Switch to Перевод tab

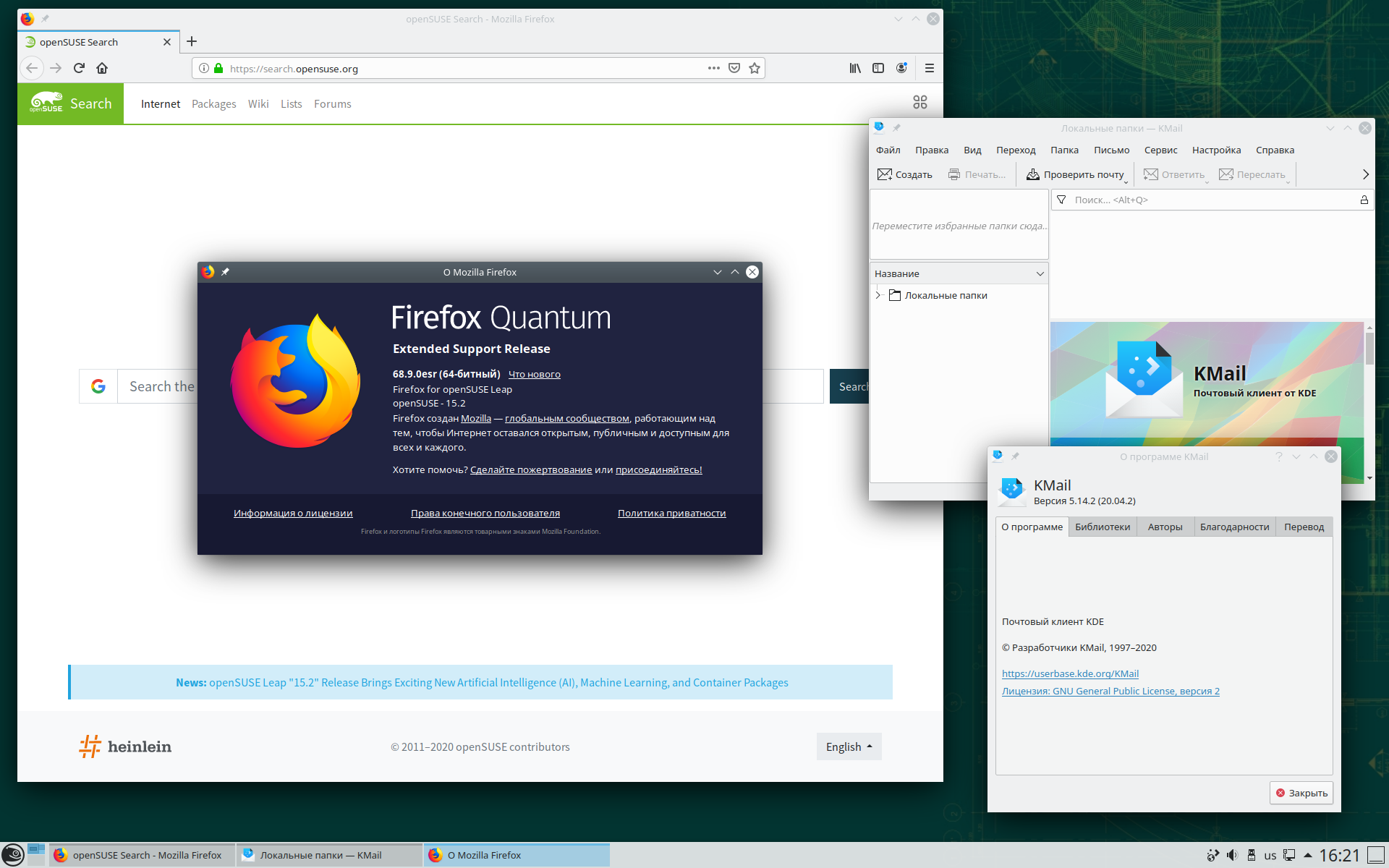click(1304, 527)
